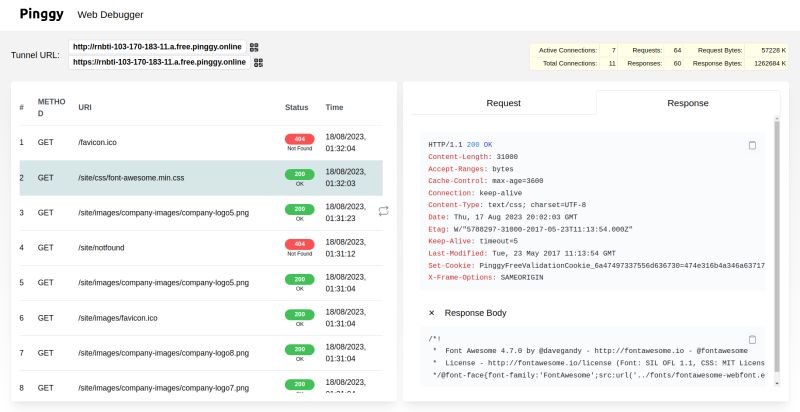Click the Total Connections value 11
The image size is (800, 412).
[x=612, y=64]
